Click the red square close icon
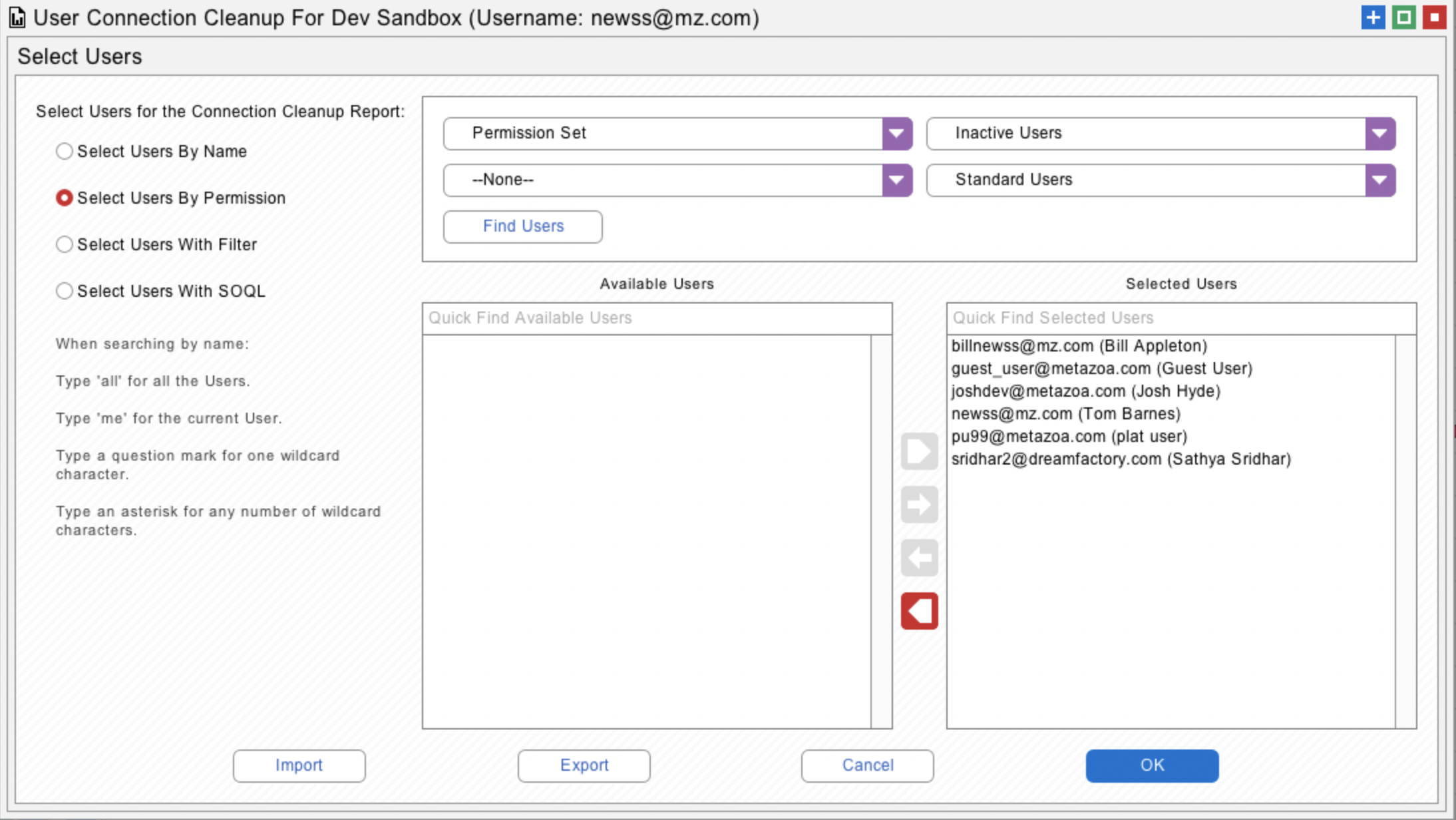 (x=1435, y=17)
